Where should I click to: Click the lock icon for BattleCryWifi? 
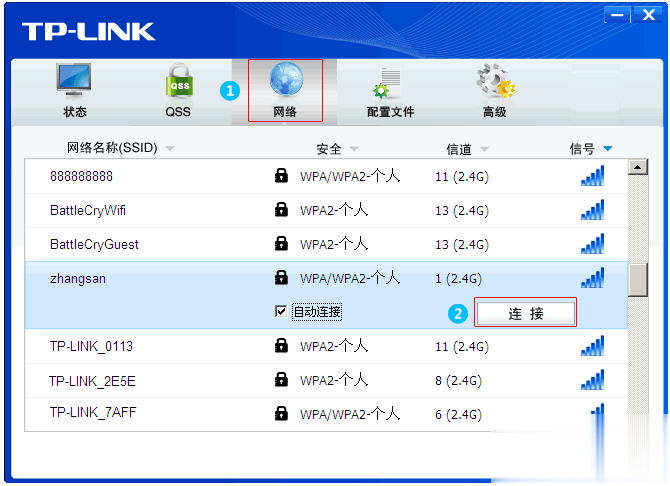(x=281, y=209)
